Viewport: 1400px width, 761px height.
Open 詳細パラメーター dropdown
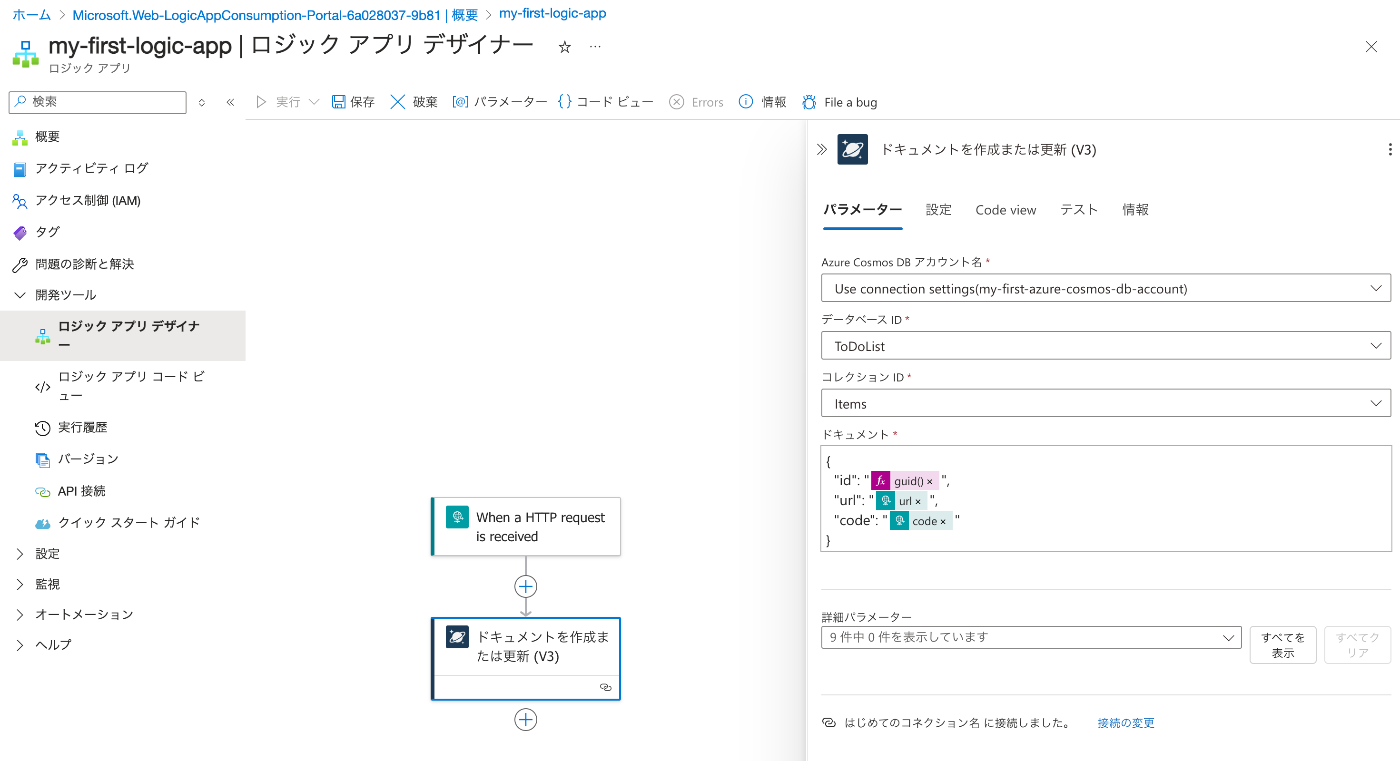pos(1031,638)
